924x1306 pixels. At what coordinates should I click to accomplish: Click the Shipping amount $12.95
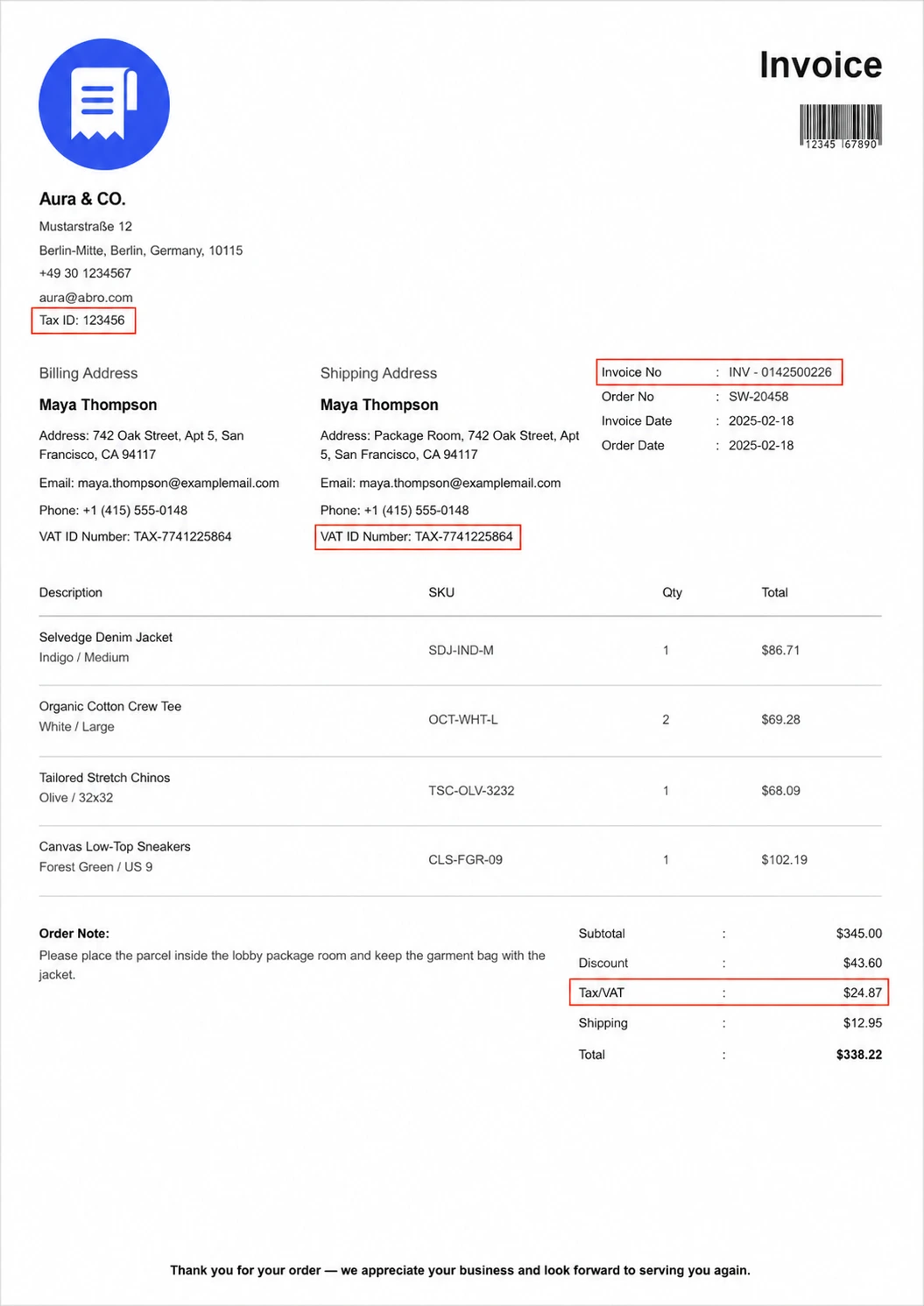click(x=862, y=1023)
